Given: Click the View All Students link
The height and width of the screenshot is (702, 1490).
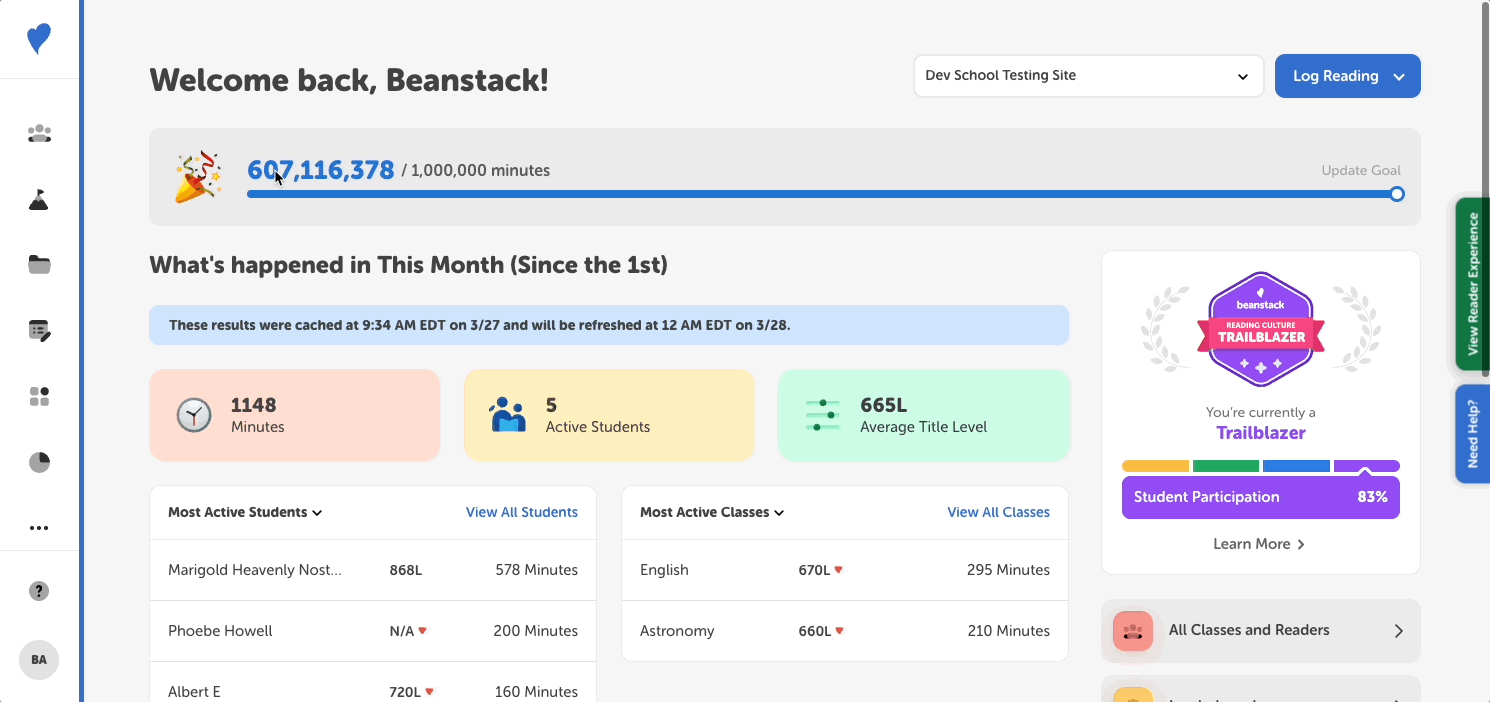Looking at the screenshot, I should click(521, 512).
